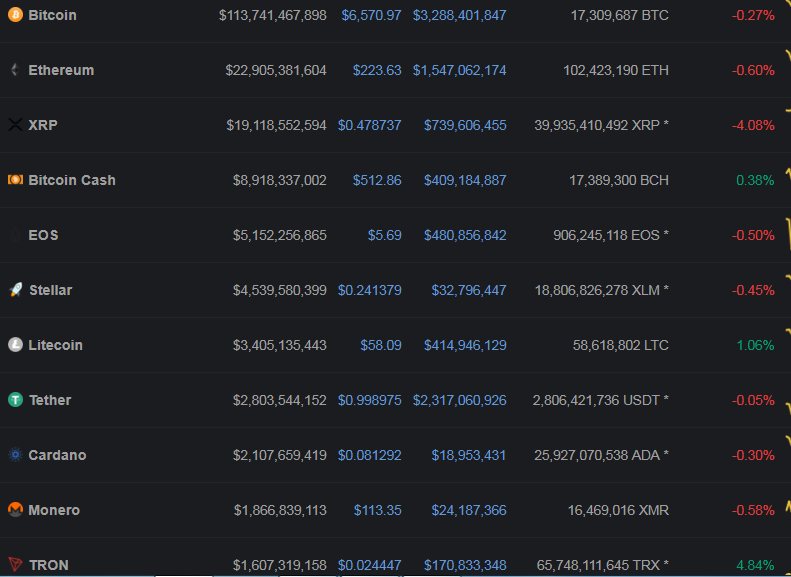Click XRP price $0.478737
Screen dimensions: 791x577
point(370,125)
